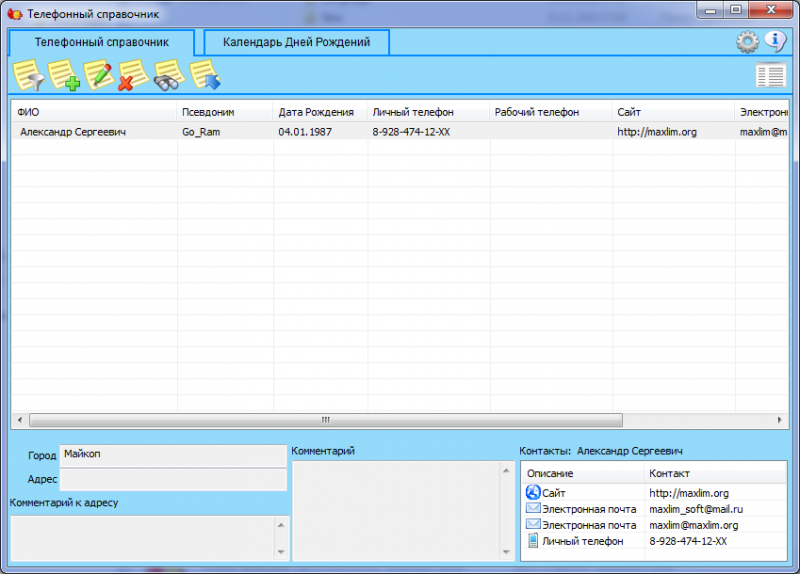Sort by the ФИО column header
The height and width of the screenshot is (574, 800).
(94, 112)
